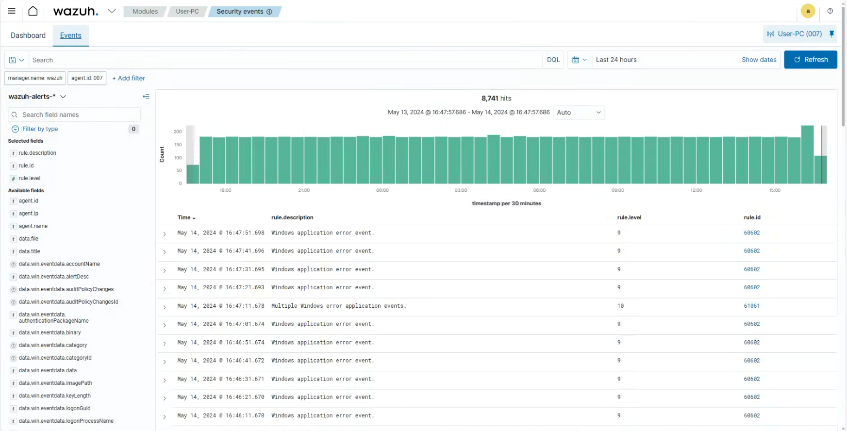Click the rule.description column header
Viewport: 847px width, 431px height.
[x=292, y=218]
